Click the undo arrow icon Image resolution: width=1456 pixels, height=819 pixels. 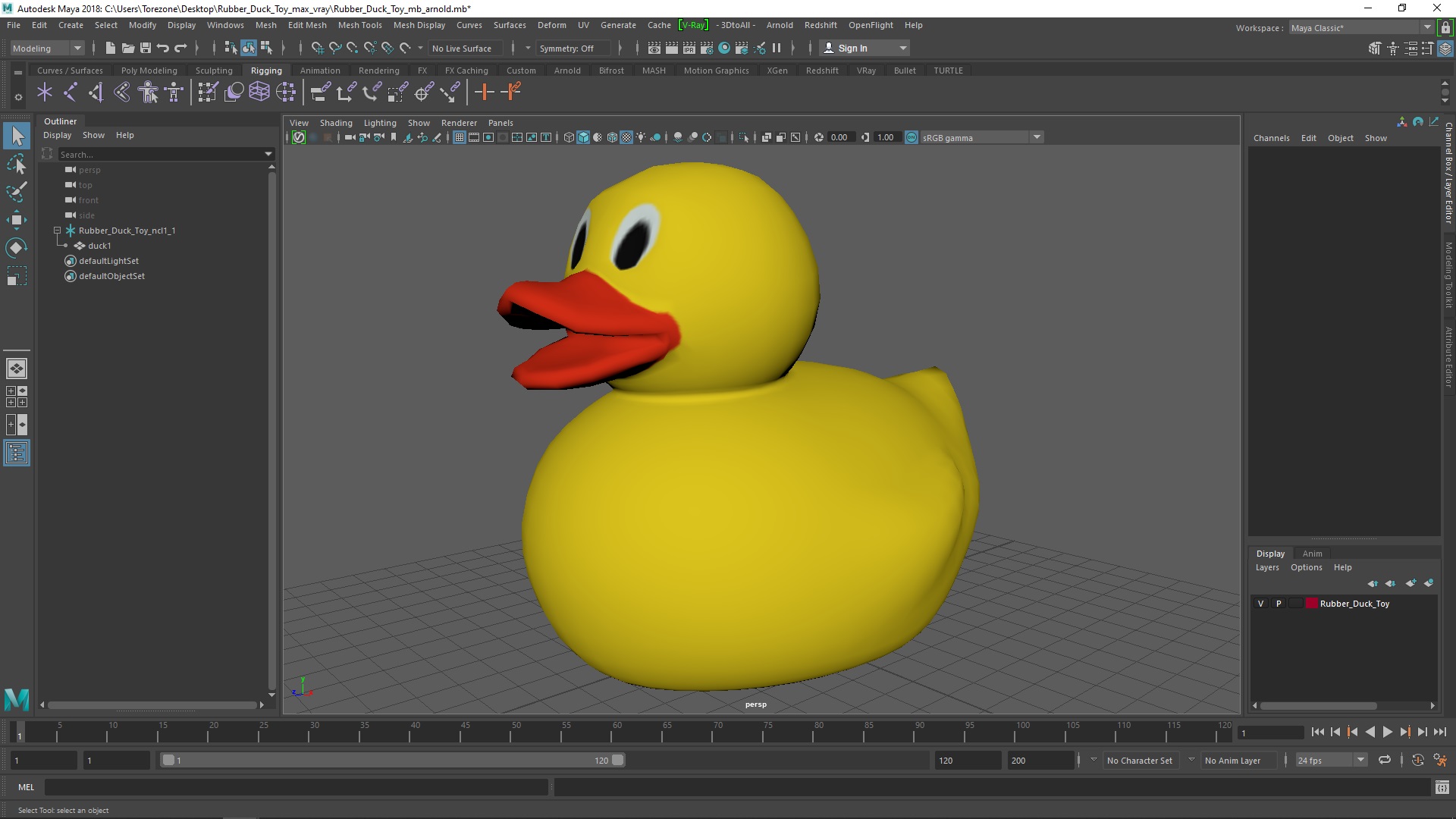click(162, 48)
